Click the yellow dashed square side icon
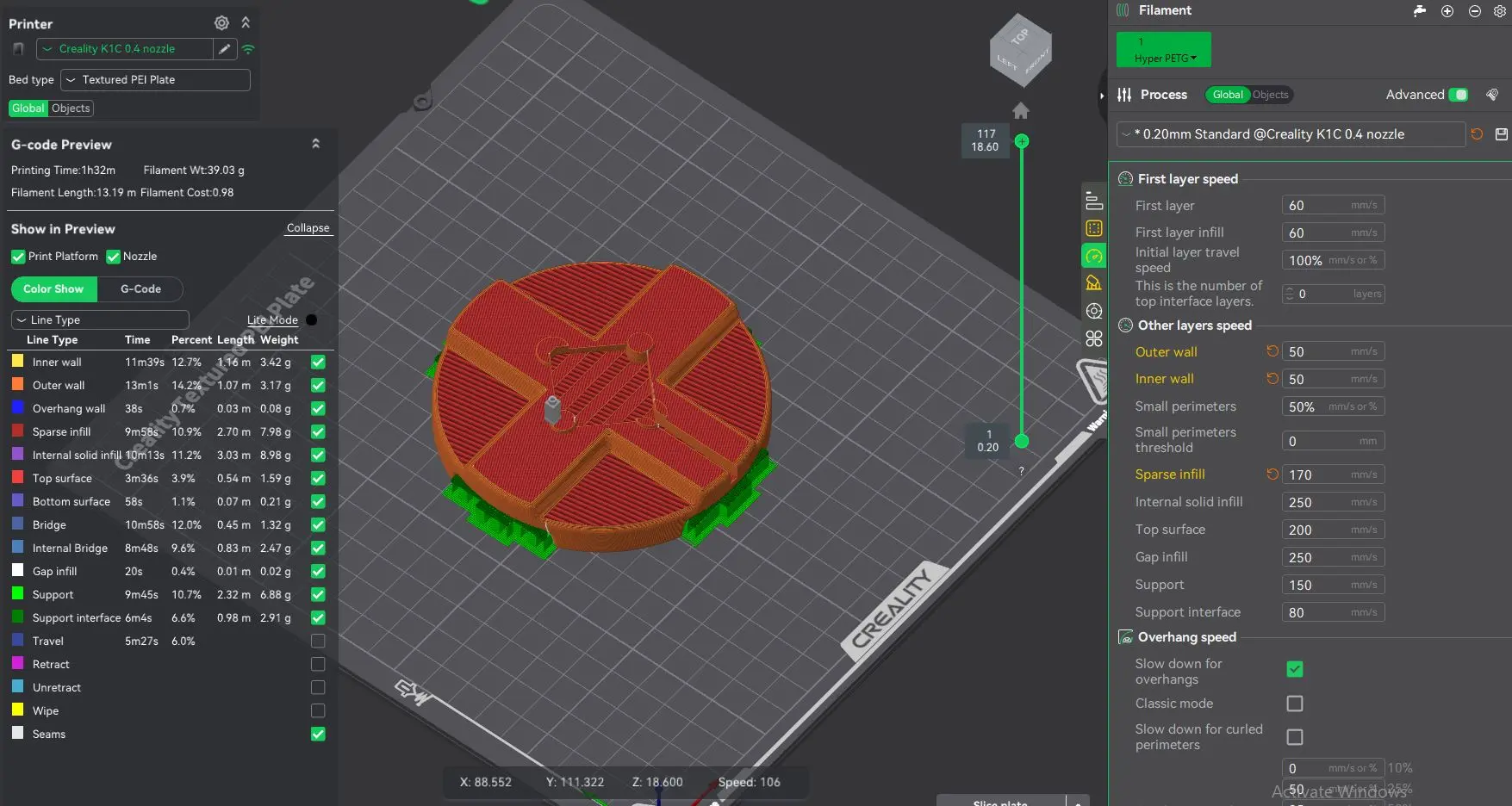Image resolution: width=1512 pixels, height=806 pixels. click(x=1094, y=228)
